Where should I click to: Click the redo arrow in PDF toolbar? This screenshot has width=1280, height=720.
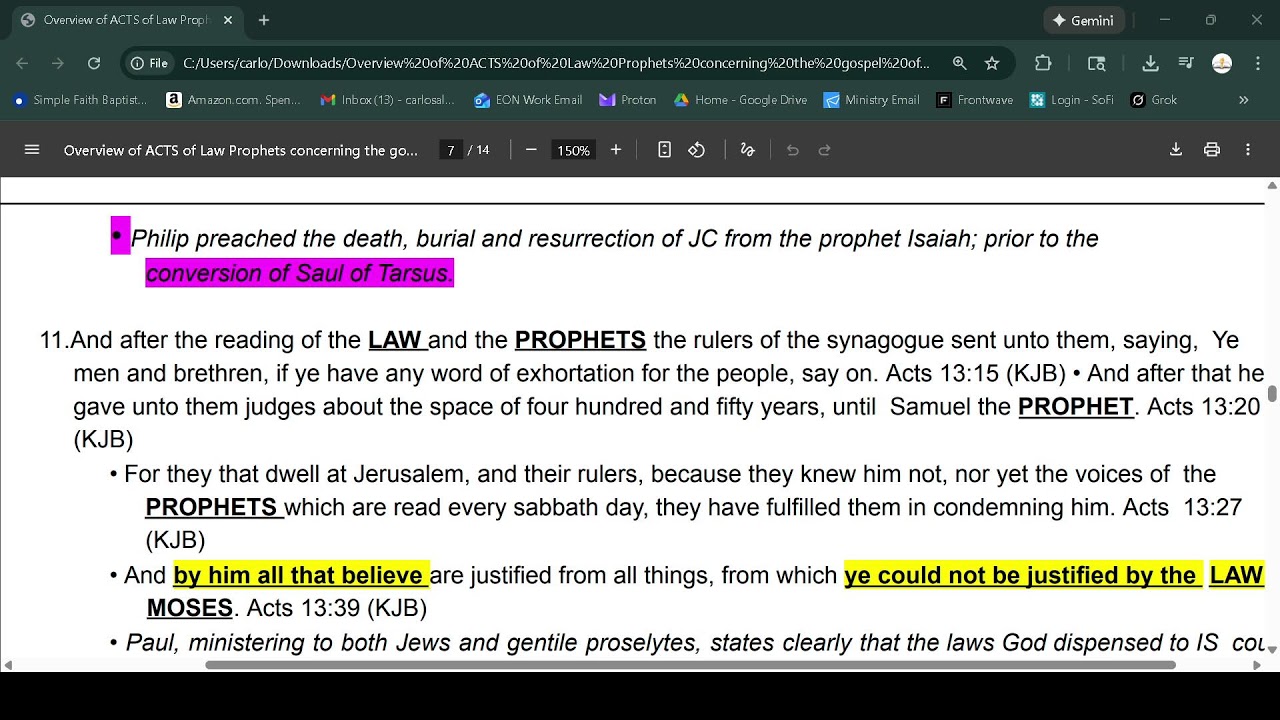tap(825, 150)
